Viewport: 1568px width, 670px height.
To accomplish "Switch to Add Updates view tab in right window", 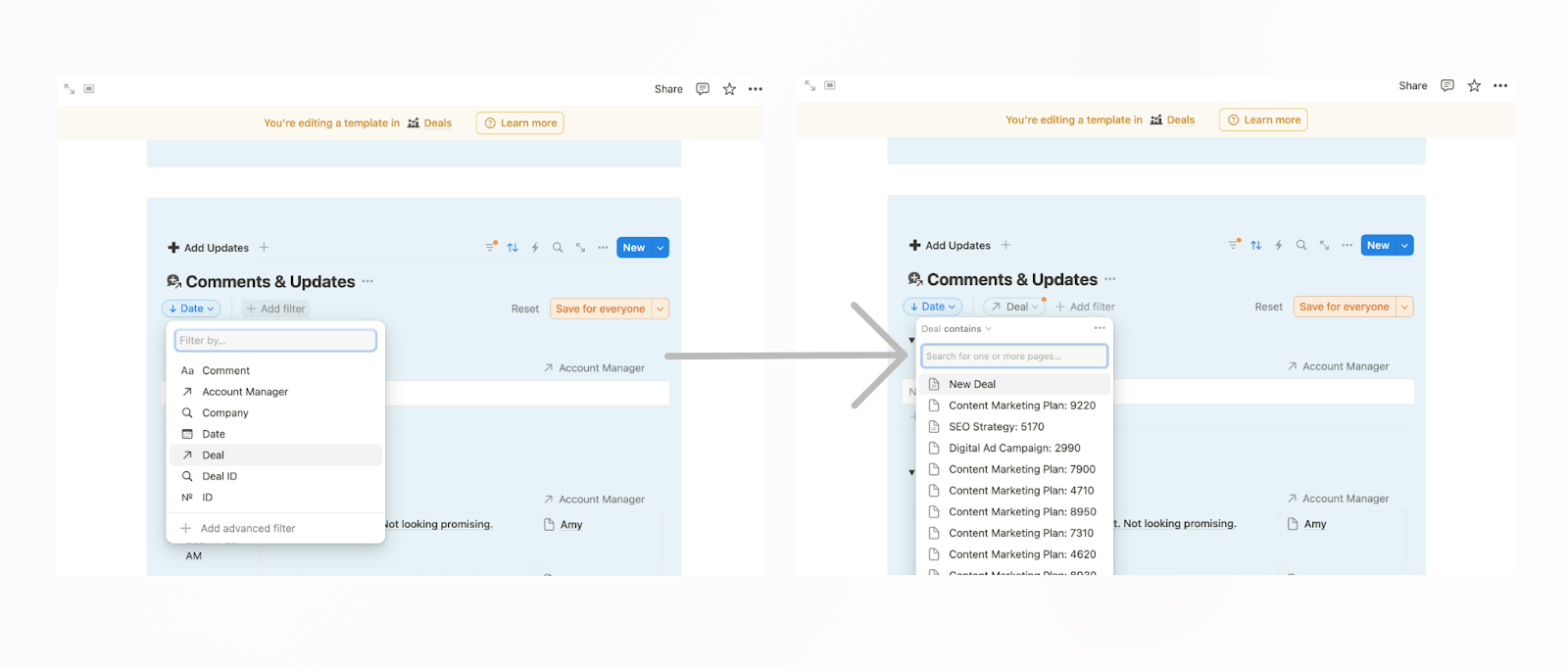I will [950, 245].
